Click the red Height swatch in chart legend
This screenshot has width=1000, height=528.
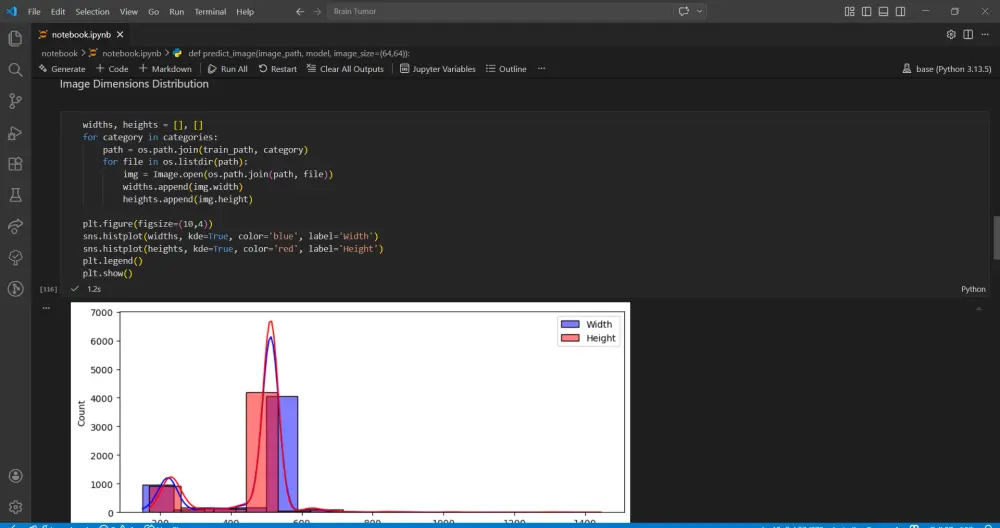570,338
